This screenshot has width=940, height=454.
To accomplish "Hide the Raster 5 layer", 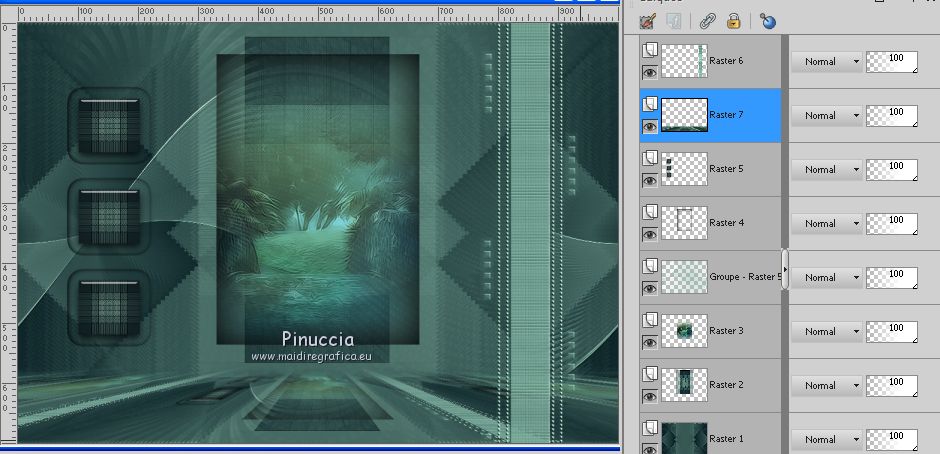I will pyautogui.click(x=650, y=181).
